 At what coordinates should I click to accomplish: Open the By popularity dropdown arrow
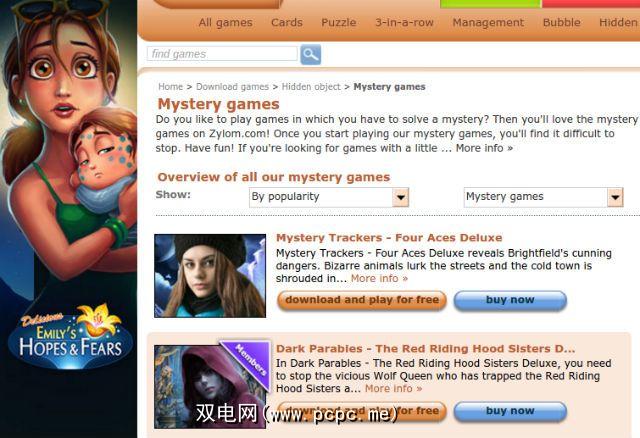coord(400,197)
